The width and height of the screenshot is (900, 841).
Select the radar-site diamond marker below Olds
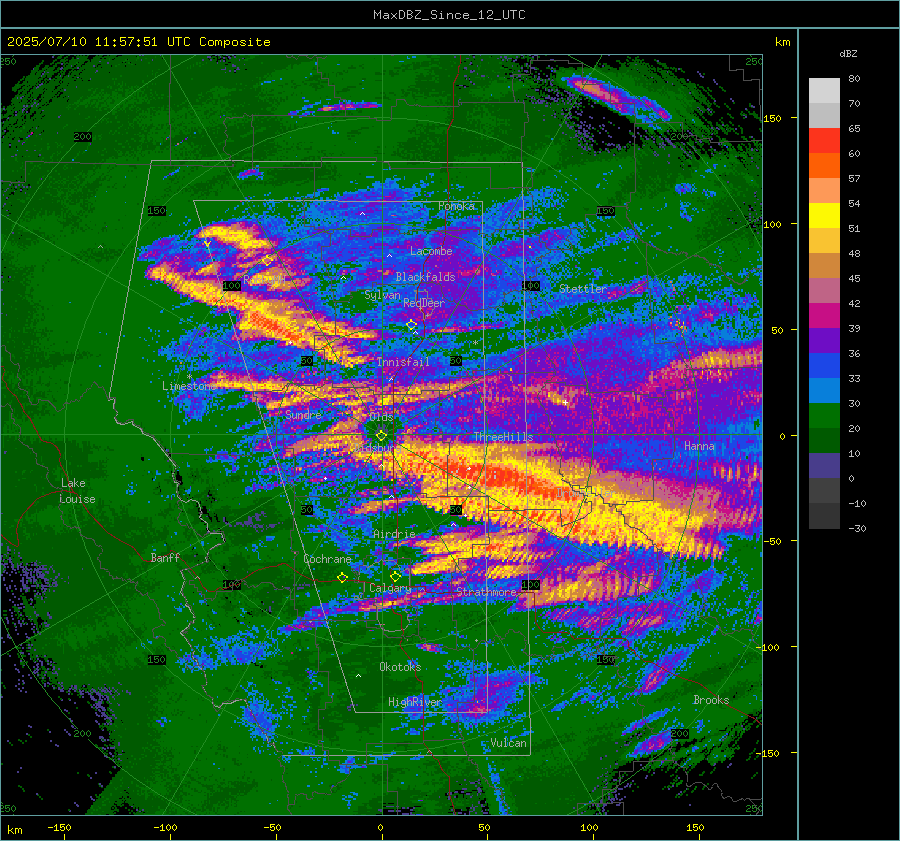tap(381, 436)
